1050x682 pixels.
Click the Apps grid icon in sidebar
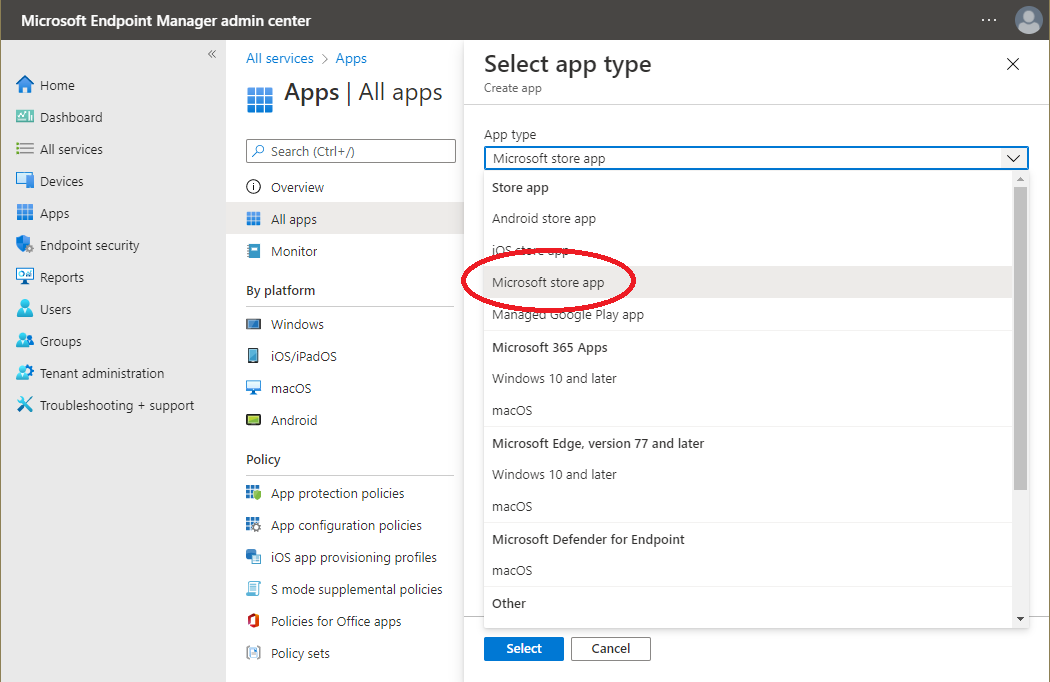coord(25,213)
